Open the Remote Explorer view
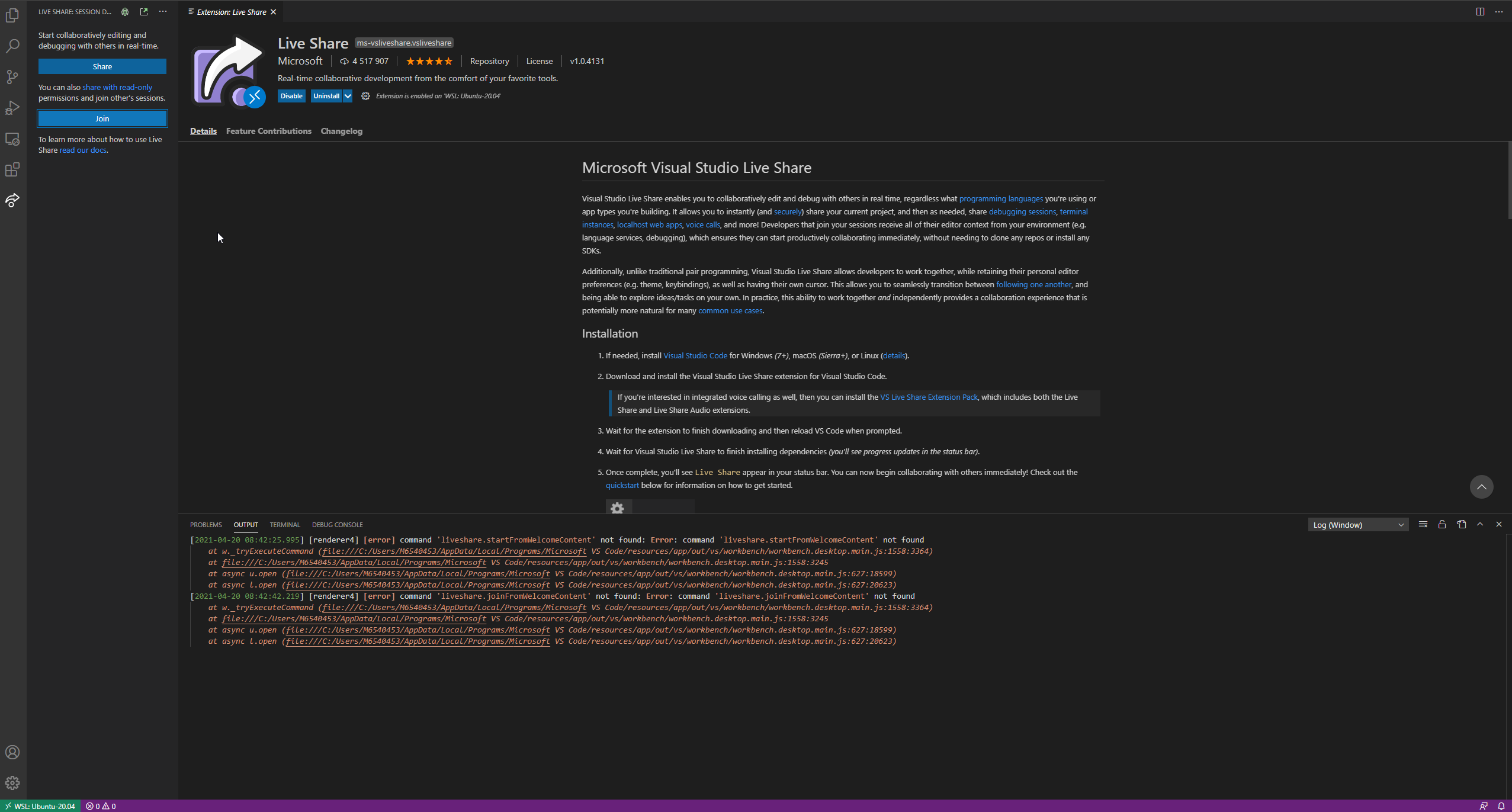This screenshot has width=1512, height=812. 12,139
